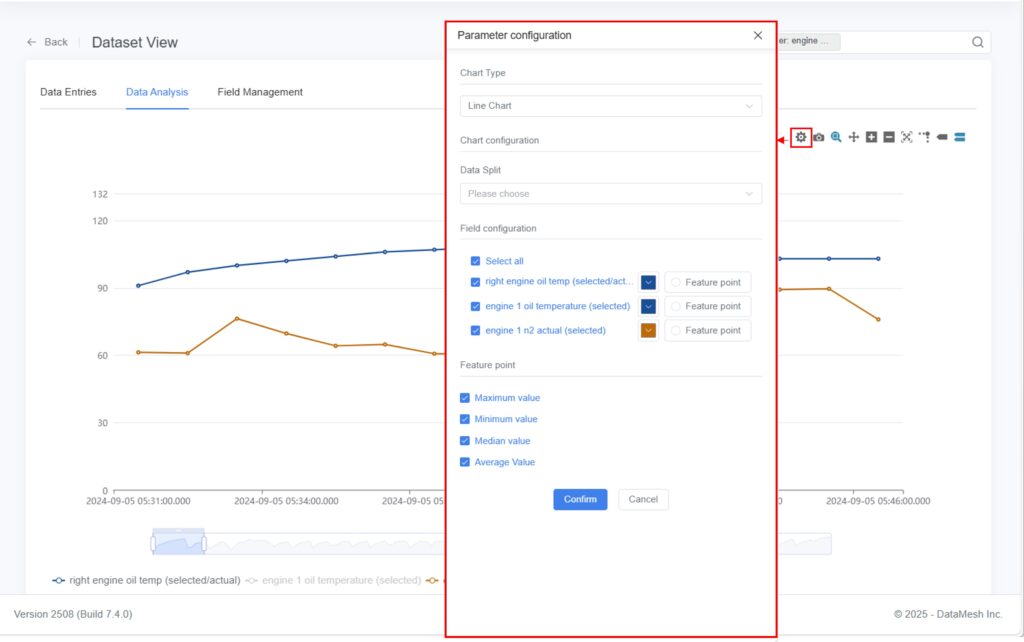Screen dimensions: 1024x642
Task: Open the Chart Type dropdown
Action: coord(610,106)
